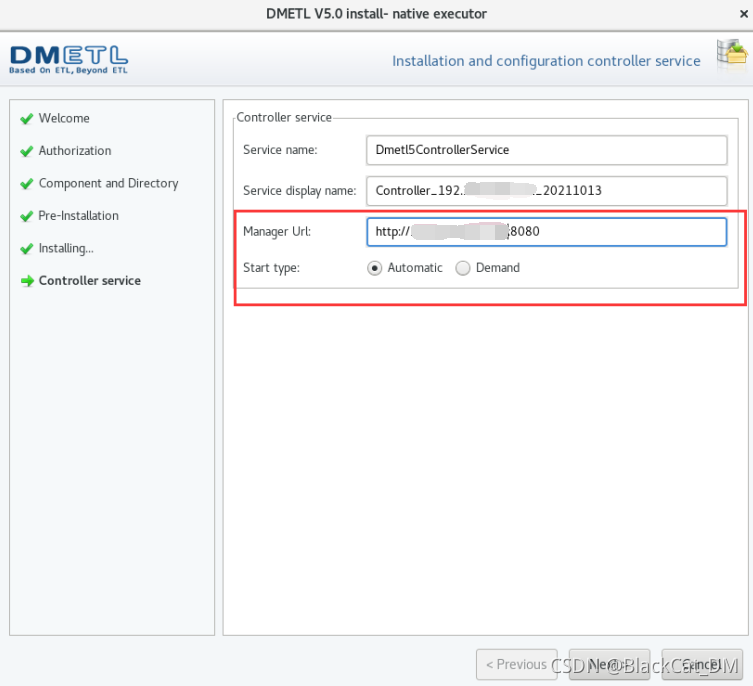Click the checkmark beside Installing...
Screen dimensions: 753x686
(x=27, y=248)
